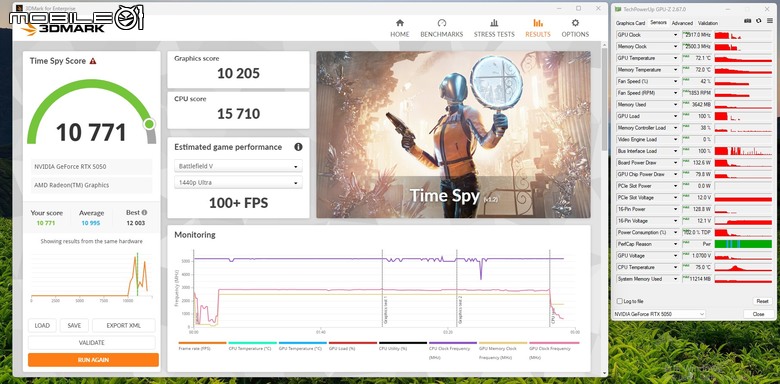Tick the Log to file checkbox
This screenshot has height=384, width=780.
point(619,301)
